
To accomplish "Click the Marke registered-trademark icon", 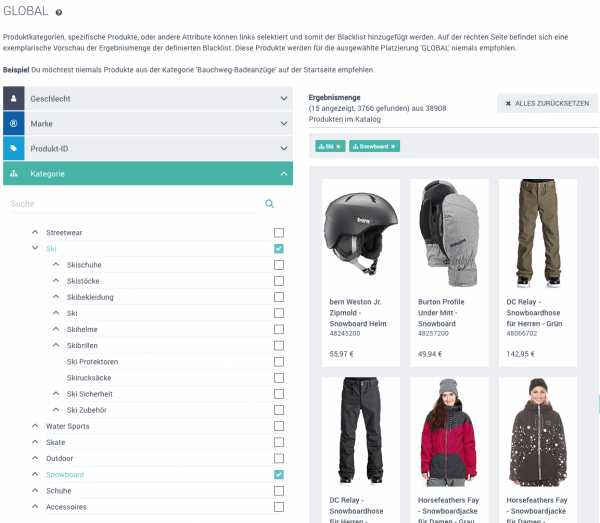I will (x=14, y=123).
